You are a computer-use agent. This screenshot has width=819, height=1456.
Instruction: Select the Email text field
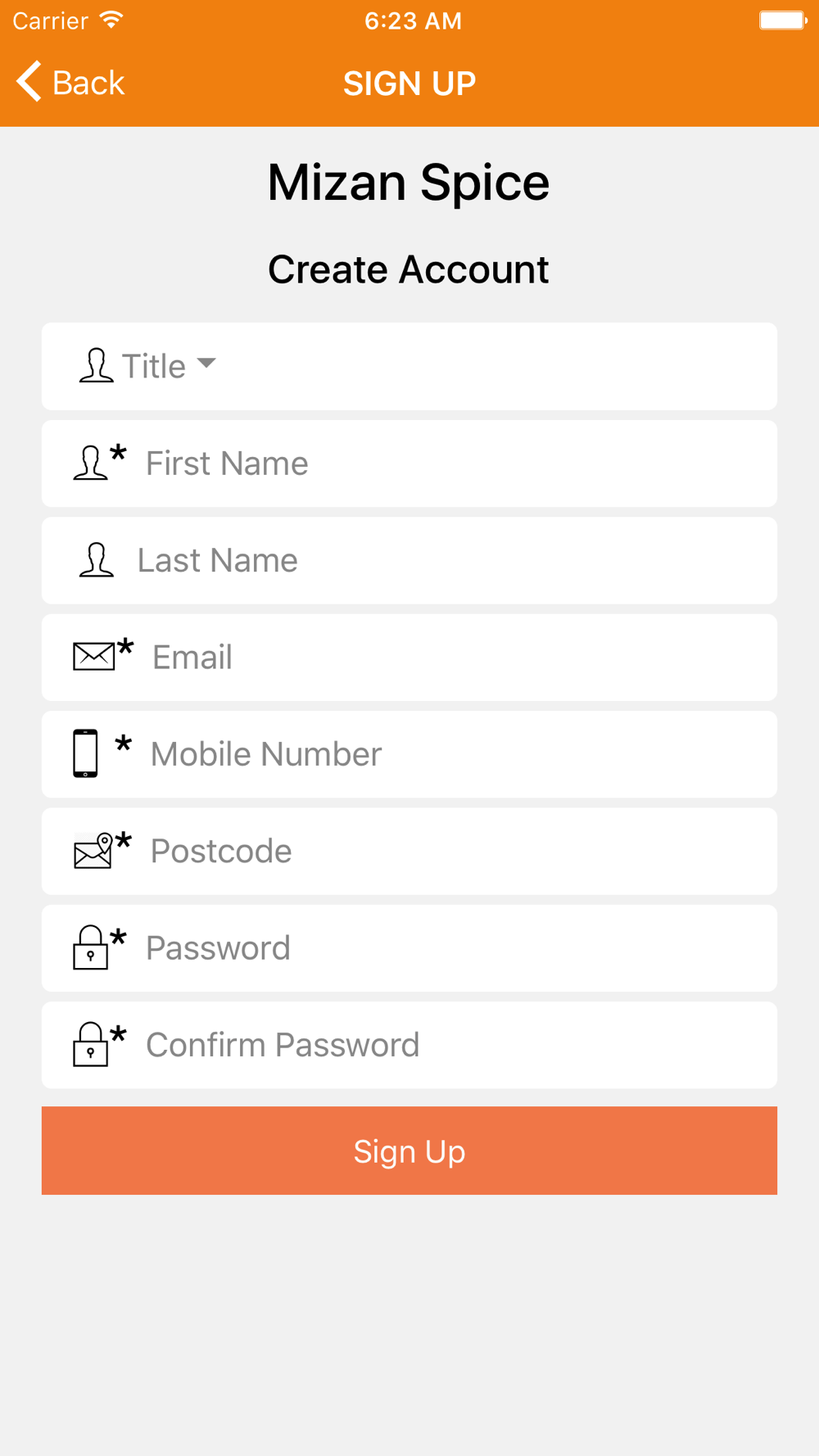coord(409,658)
